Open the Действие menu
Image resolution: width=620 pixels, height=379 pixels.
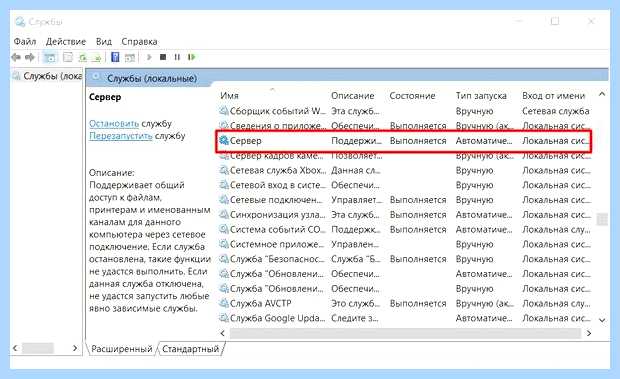pyautogui.click(x=66, y=41)
